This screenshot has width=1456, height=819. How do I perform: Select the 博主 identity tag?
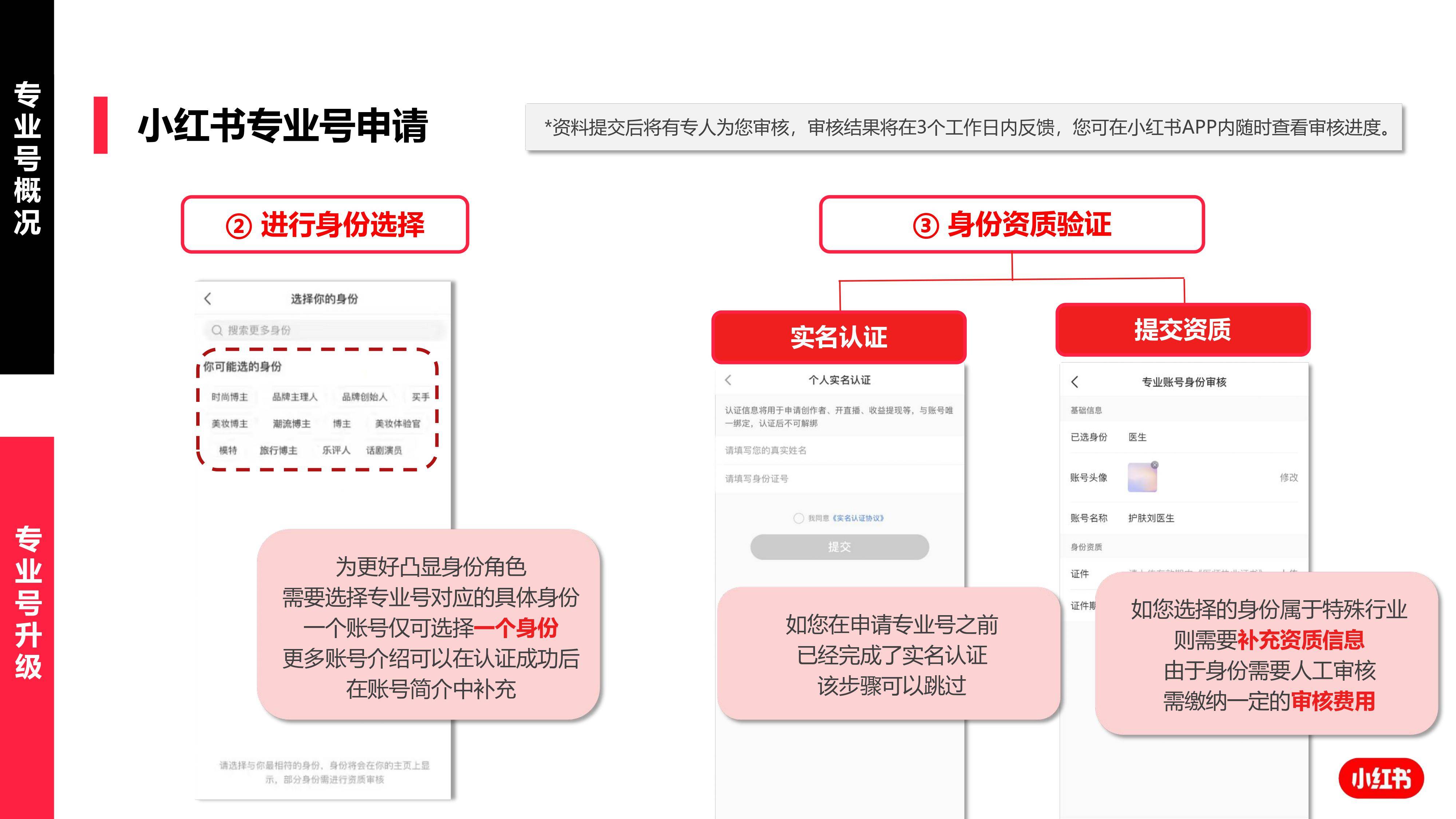(341, 423)
